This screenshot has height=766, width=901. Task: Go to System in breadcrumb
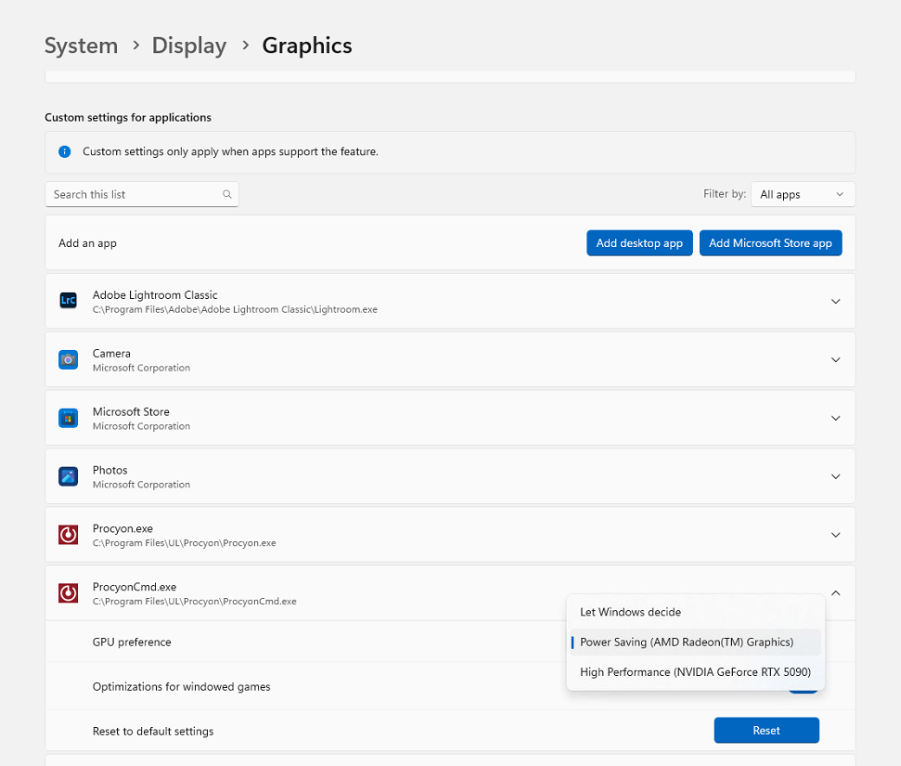81,45
